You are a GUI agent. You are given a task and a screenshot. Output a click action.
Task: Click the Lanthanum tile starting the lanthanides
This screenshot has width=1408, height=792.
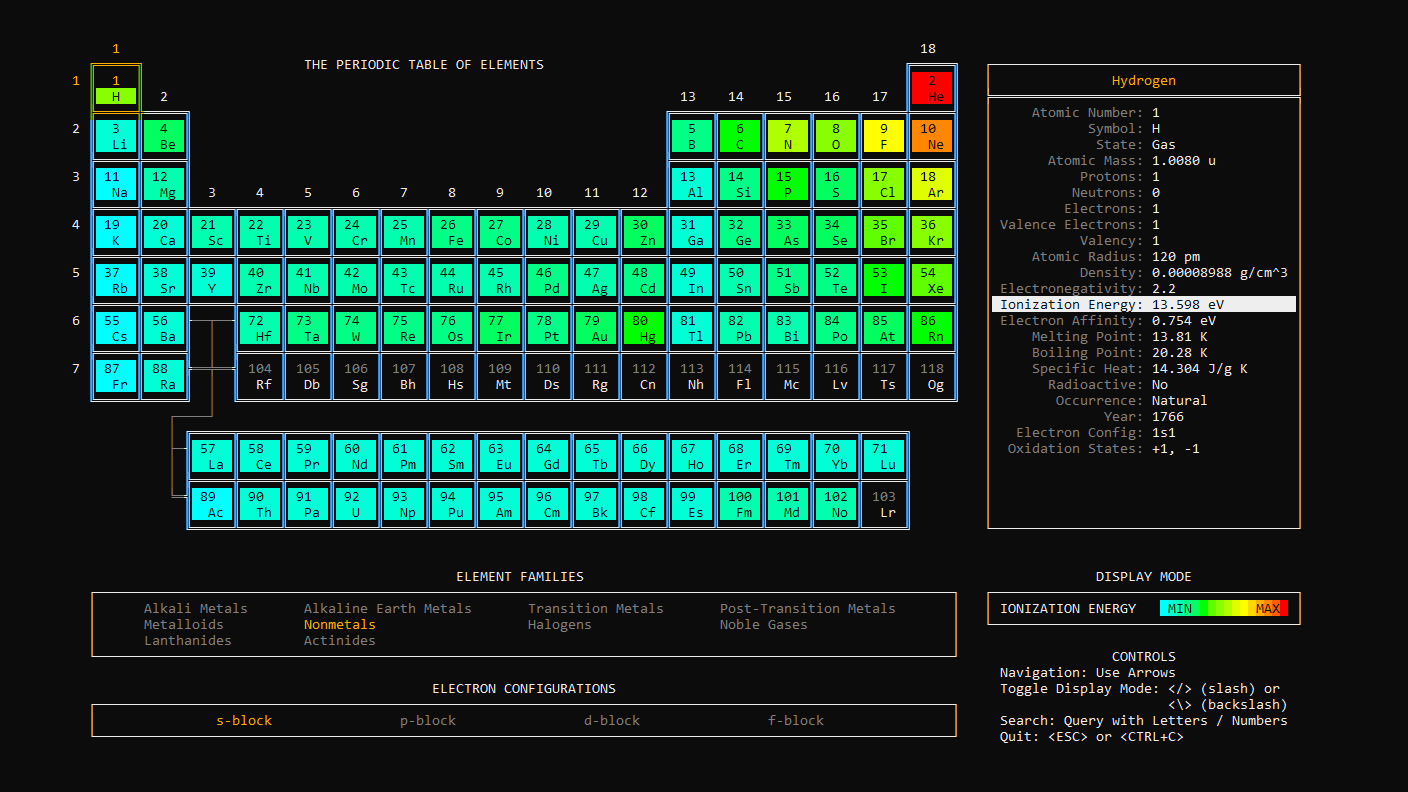212,454
